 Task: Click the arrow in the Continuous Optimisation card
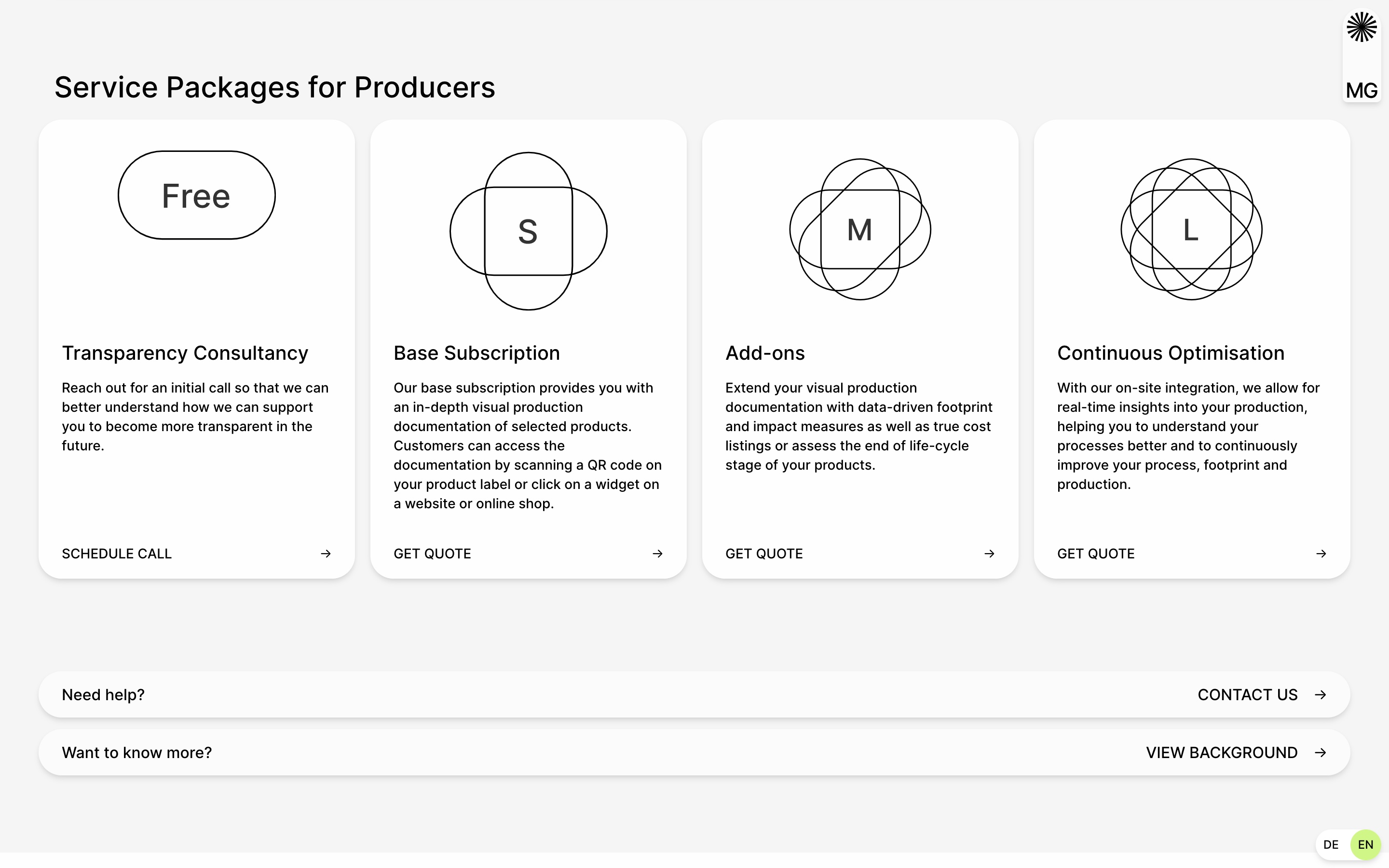[x=1321, y=554]
